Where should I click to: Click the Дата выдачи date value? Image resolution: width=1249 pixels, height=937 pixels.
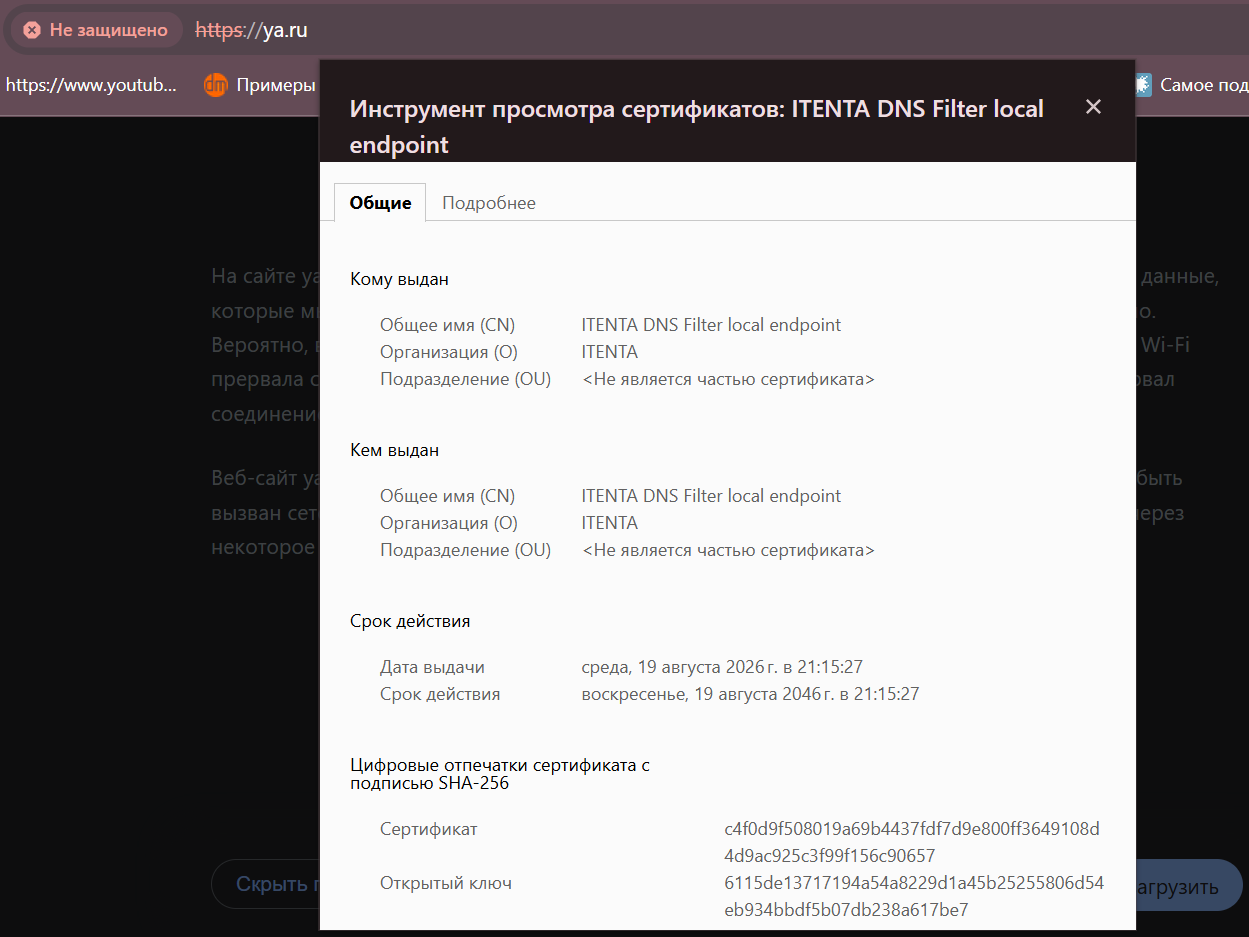pyautogui.click(x=722, y=667)
